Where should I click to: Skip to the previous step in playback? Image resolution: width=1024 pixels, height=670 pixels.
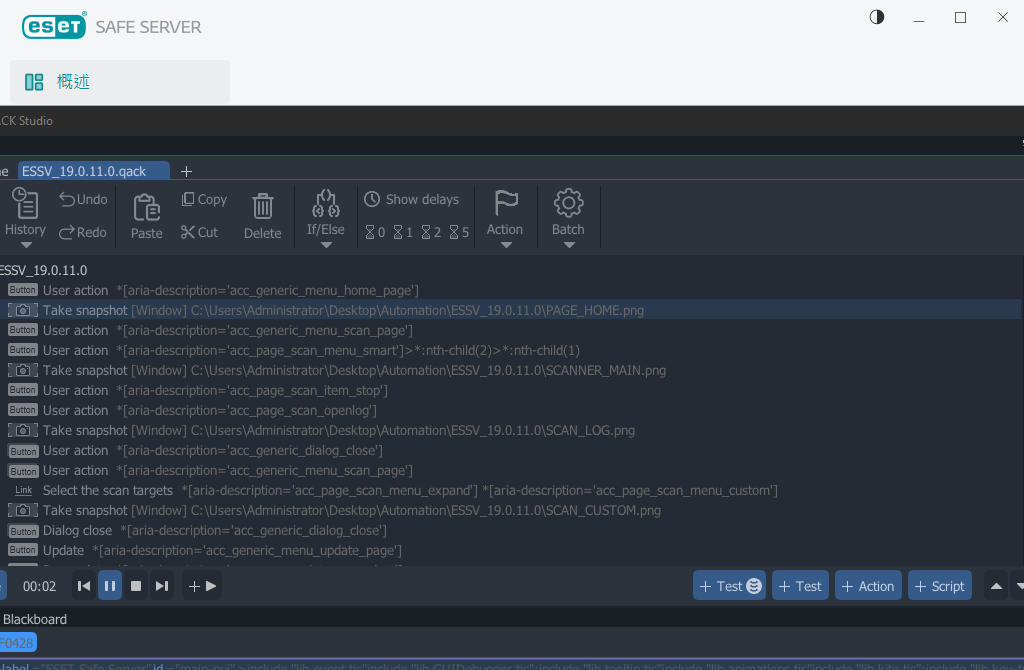[x=84, y=586]
